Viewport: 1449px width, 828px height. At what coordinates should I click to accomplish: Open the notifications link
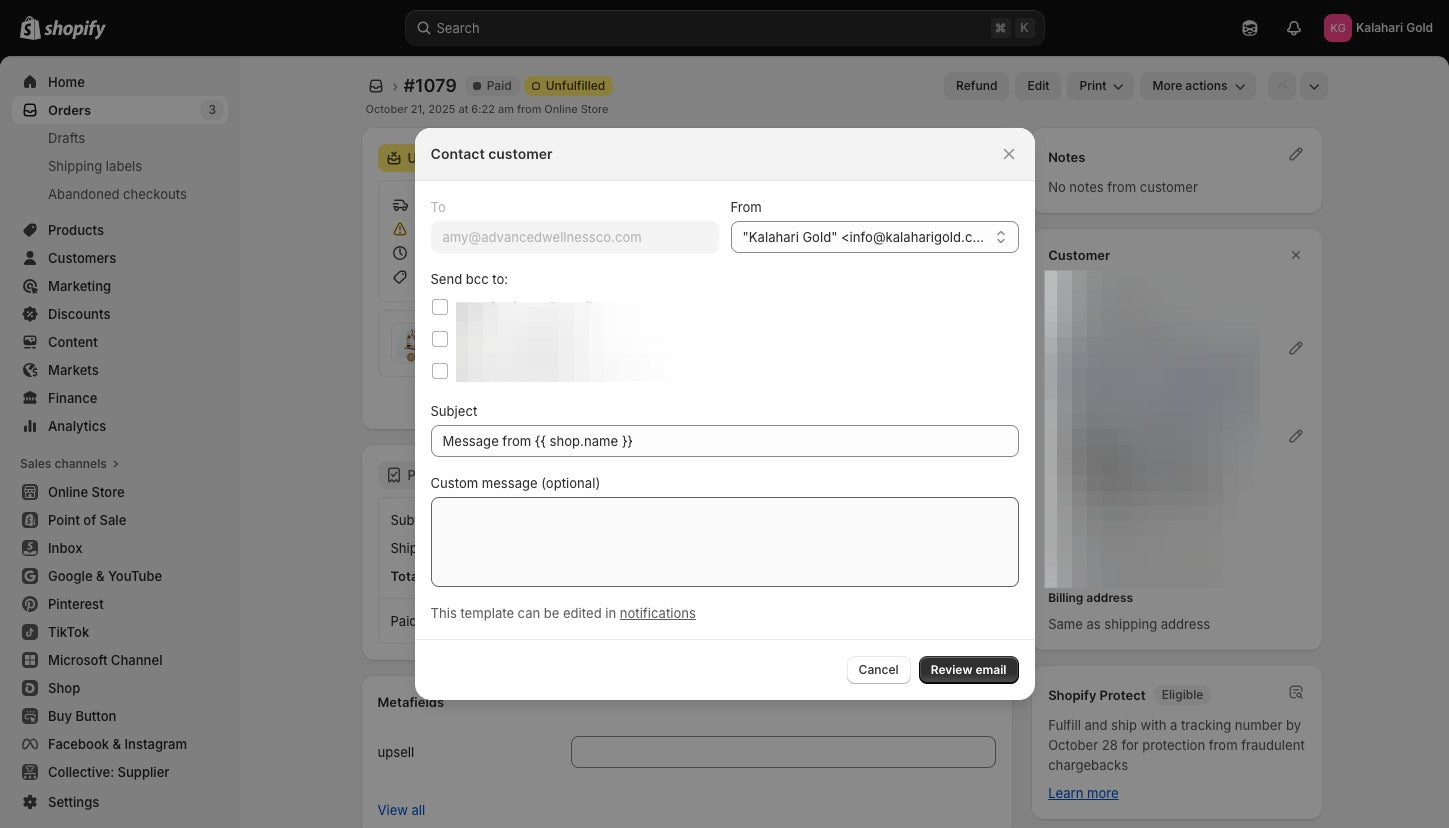[657, 613]
